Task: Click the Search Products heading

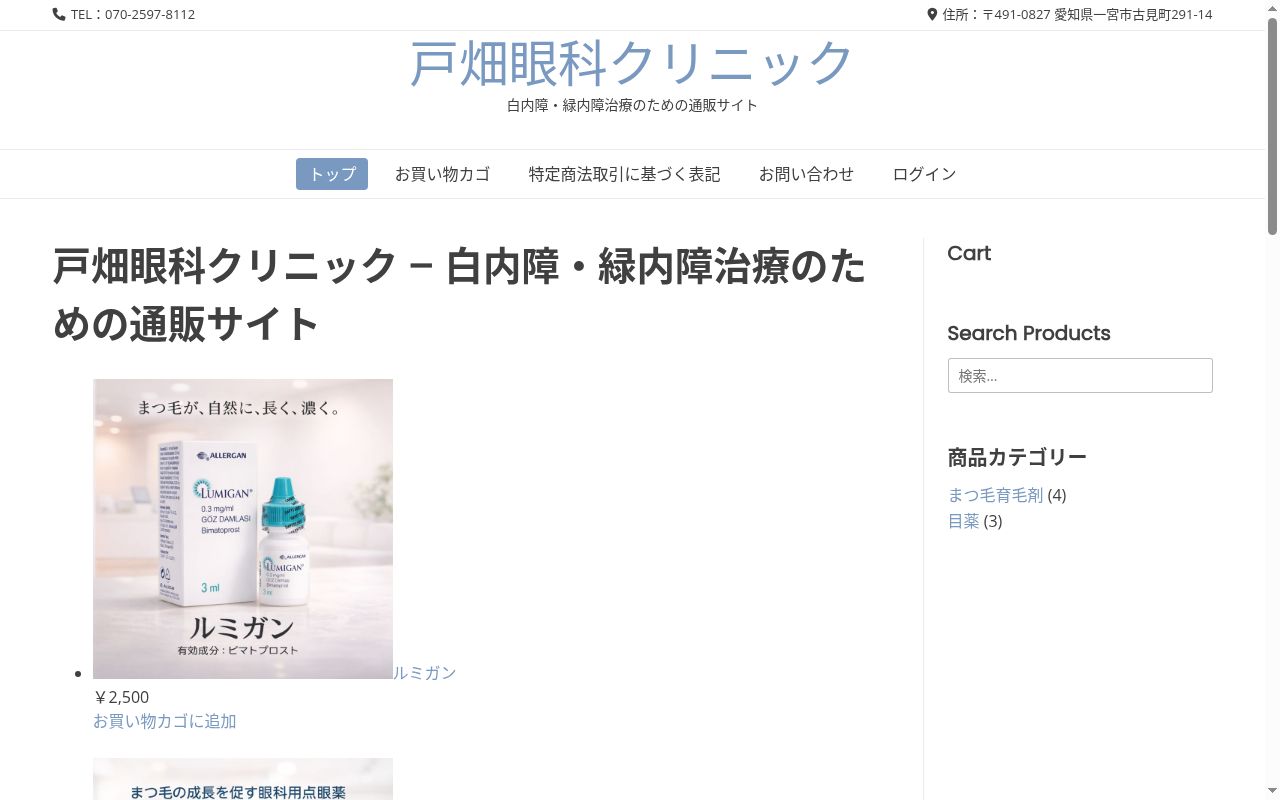Action: click(x=1029, y=334)
